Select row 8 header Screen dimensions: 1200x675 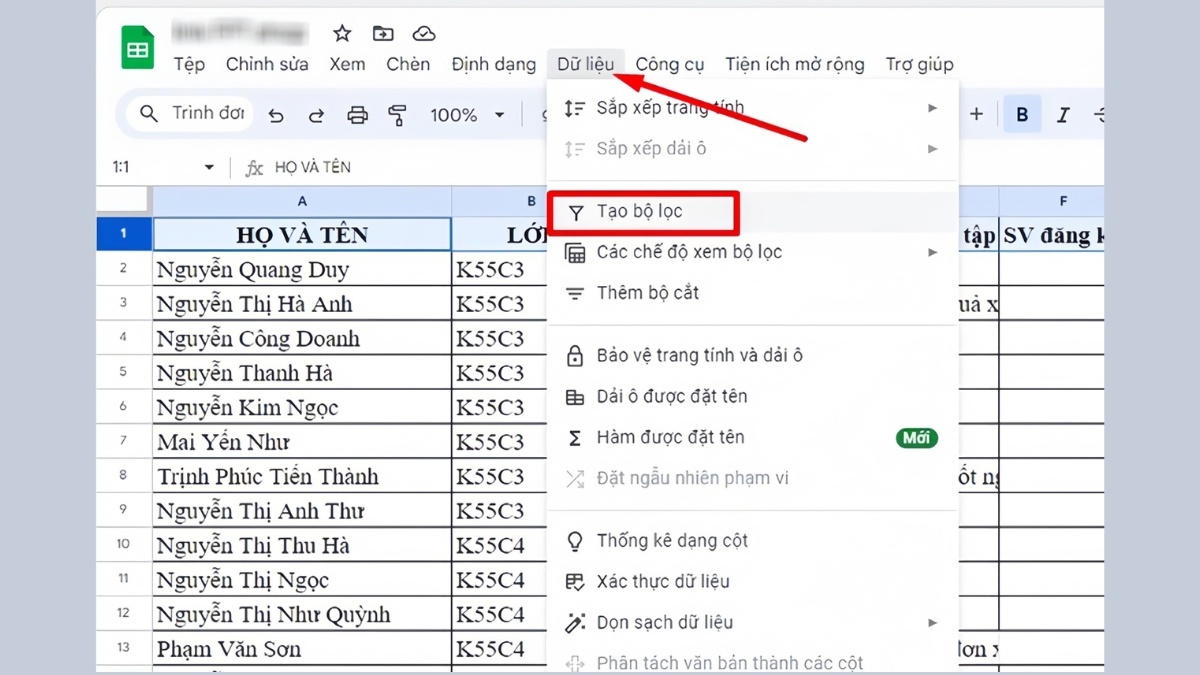tap(124, 476)
